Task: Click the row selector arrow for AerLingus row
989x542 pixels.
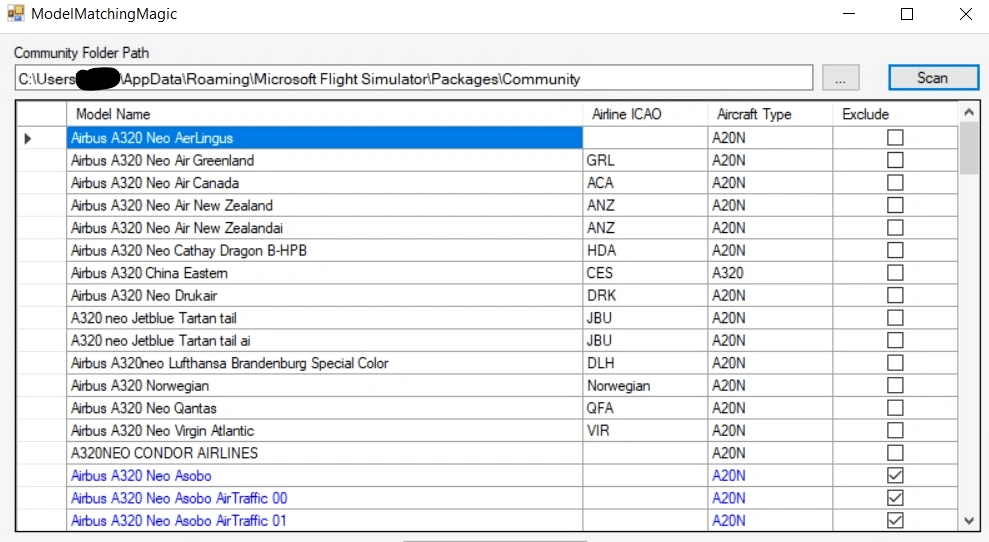Action: pos(28,138)
